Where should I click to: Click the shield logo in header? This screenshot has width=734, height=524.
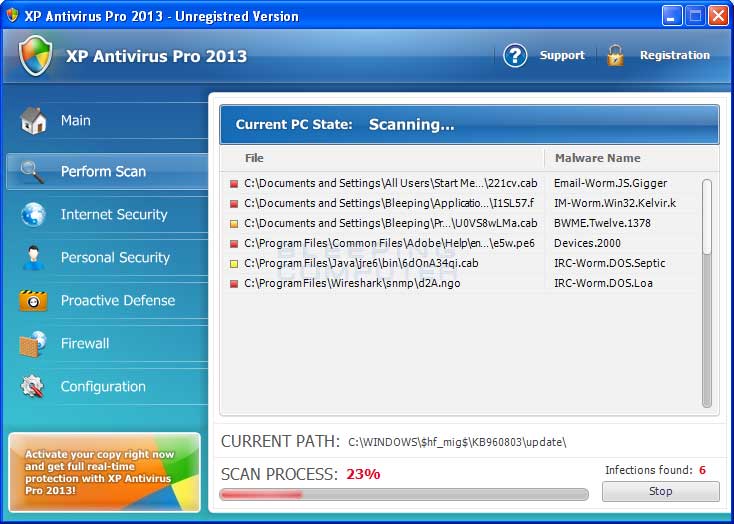(35, 55)
